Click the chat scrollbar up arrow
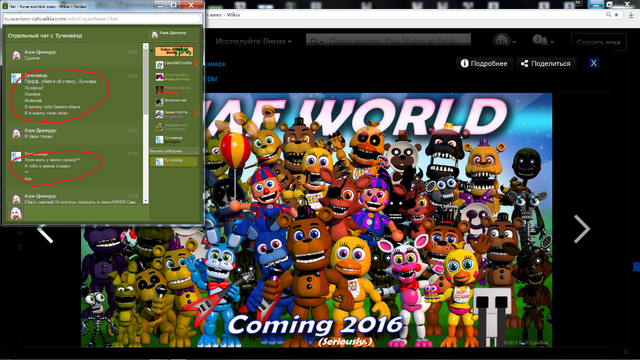This screenshot has width=640, height=360. [146, 46]
